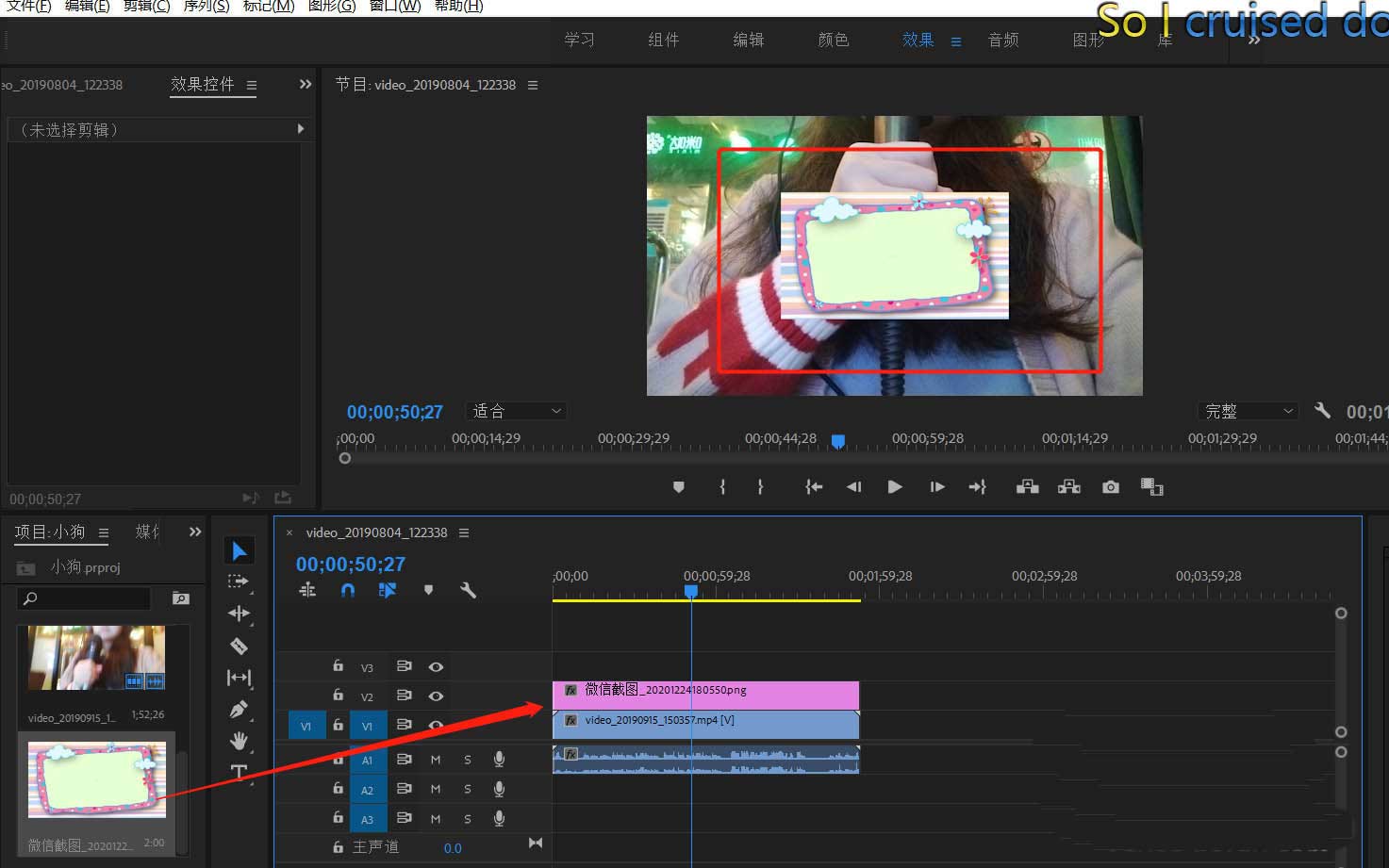Select the Hand tool
The image size is (1389, 868).
point(240,741)
